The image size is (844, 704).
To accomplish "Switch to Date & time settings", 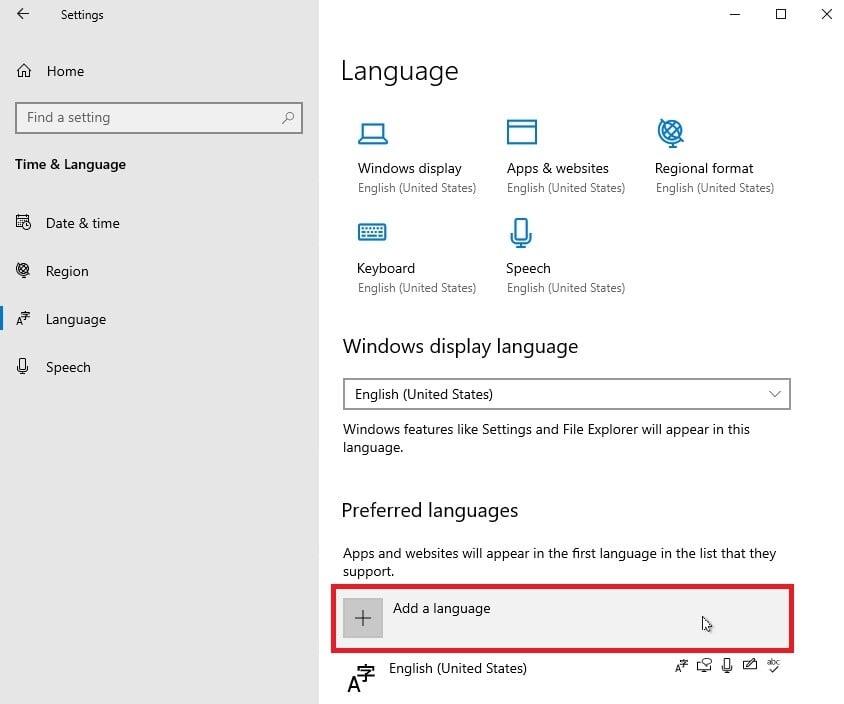I will [82, 223].
